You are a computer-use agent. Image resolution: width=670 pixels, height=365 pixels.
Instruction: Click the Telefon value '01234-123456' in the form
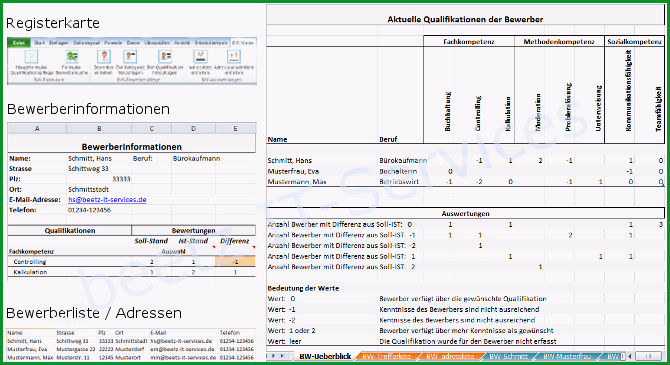point(89,210)
